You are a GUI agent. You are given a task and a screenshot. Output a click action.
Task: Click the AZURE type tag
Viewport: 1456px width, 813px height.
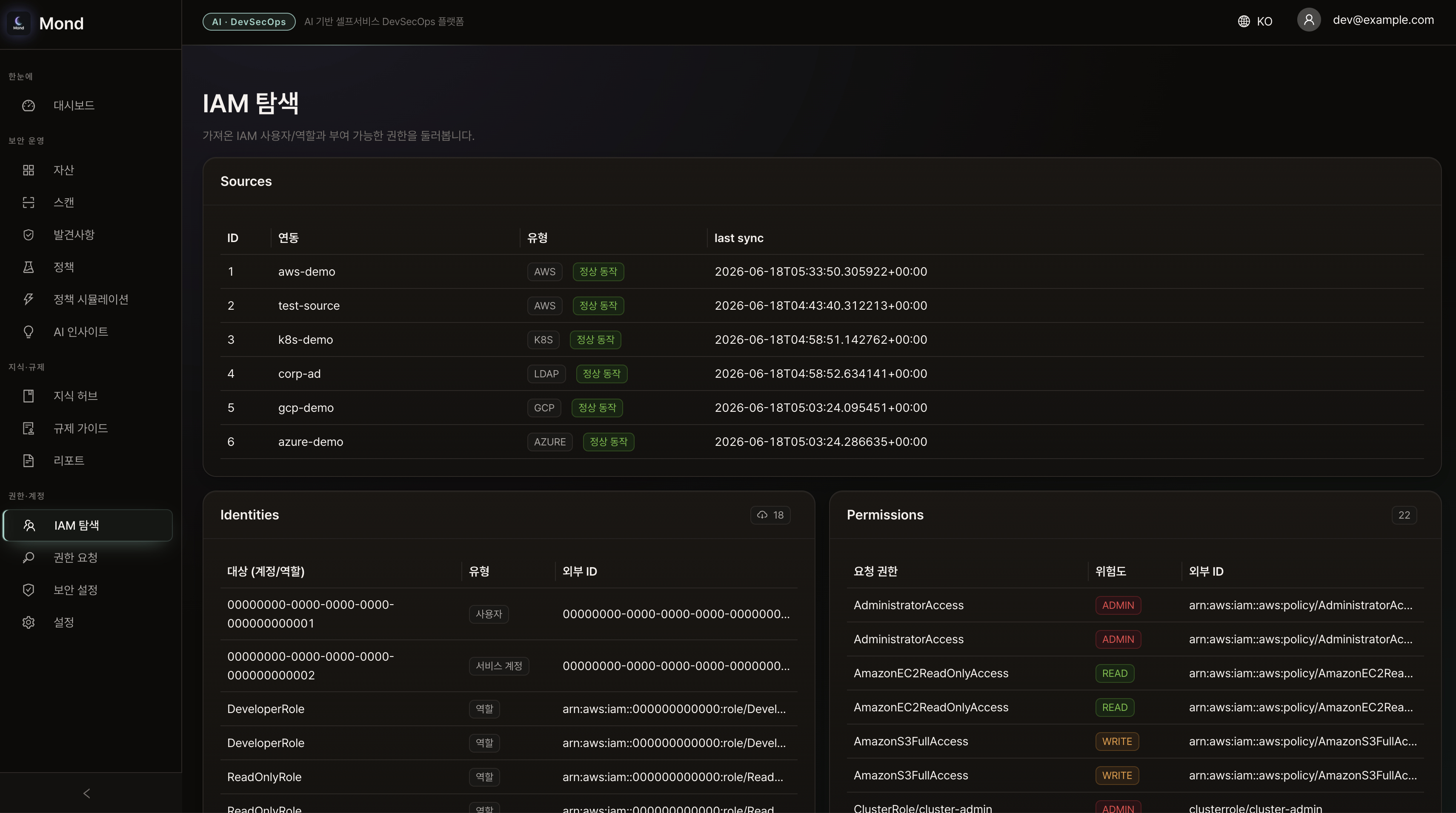tap(549, 441)
